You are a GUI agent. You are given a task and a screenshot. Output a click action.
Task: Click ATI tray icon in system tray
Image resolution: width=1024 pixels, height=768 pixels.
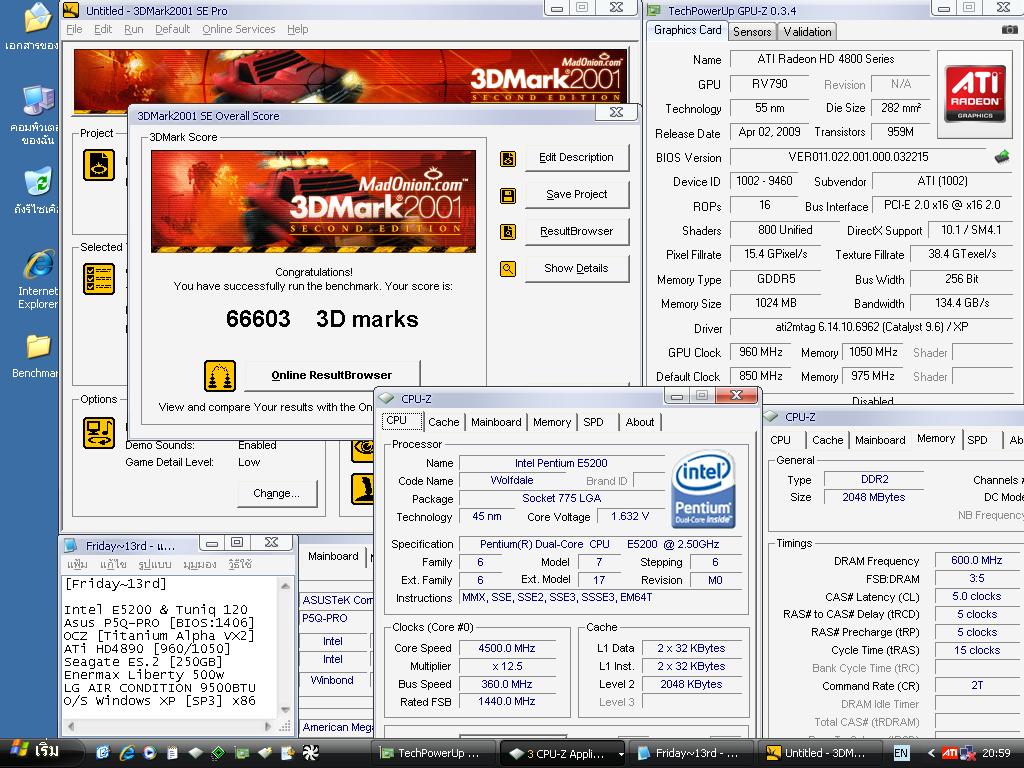pos(950,753)
